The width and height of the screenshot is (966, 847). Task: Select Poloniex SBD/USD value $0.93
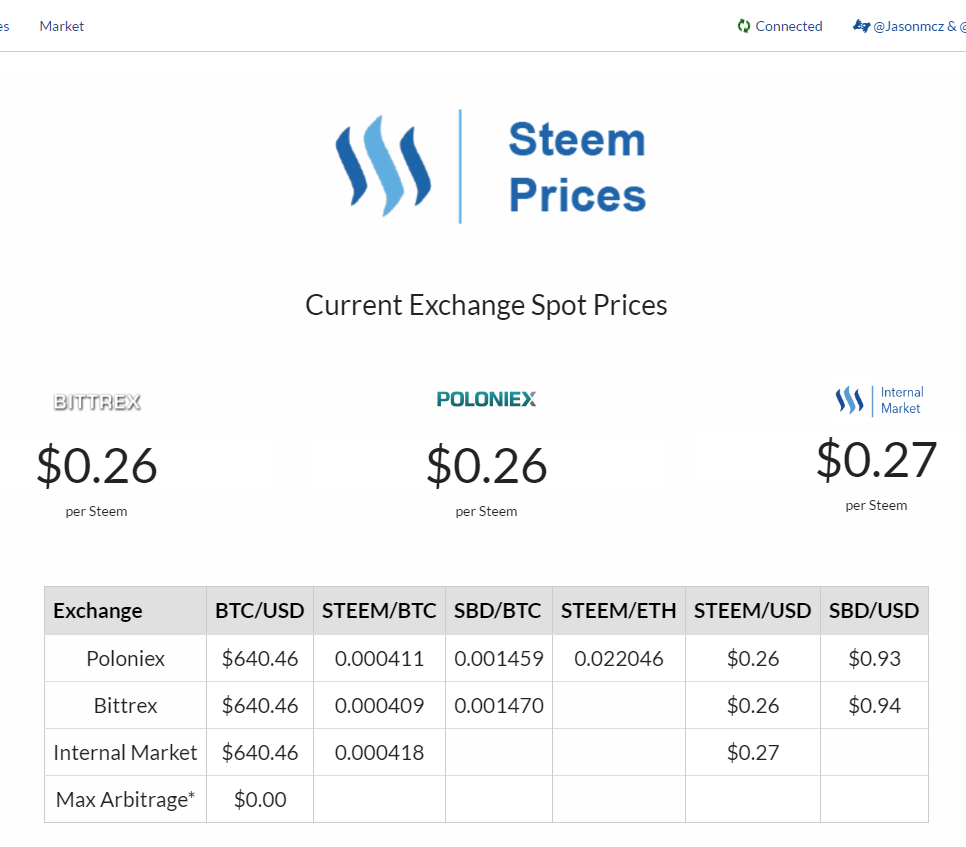(x=874, y=659)
